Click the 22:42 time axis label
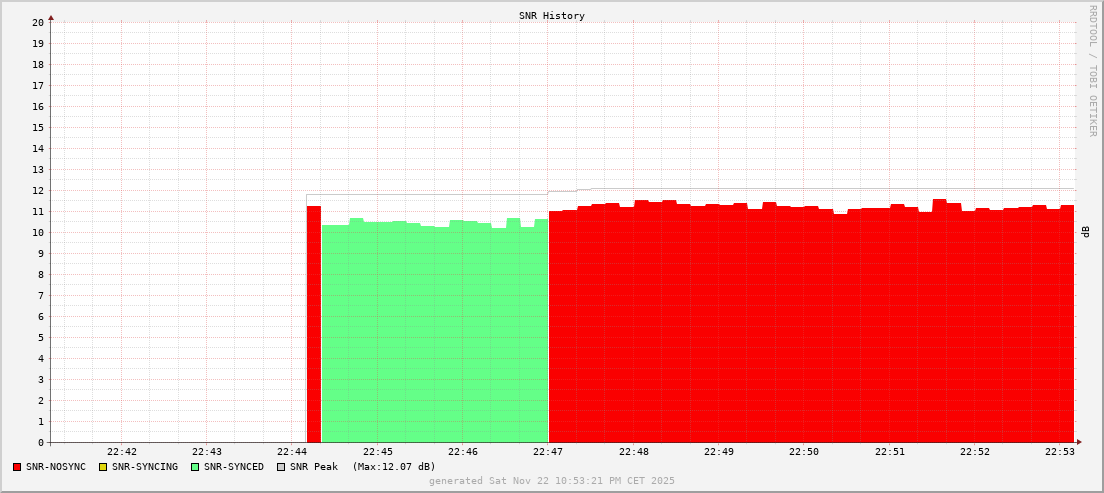Viewport: 1104px width, 493px height. 121,452
